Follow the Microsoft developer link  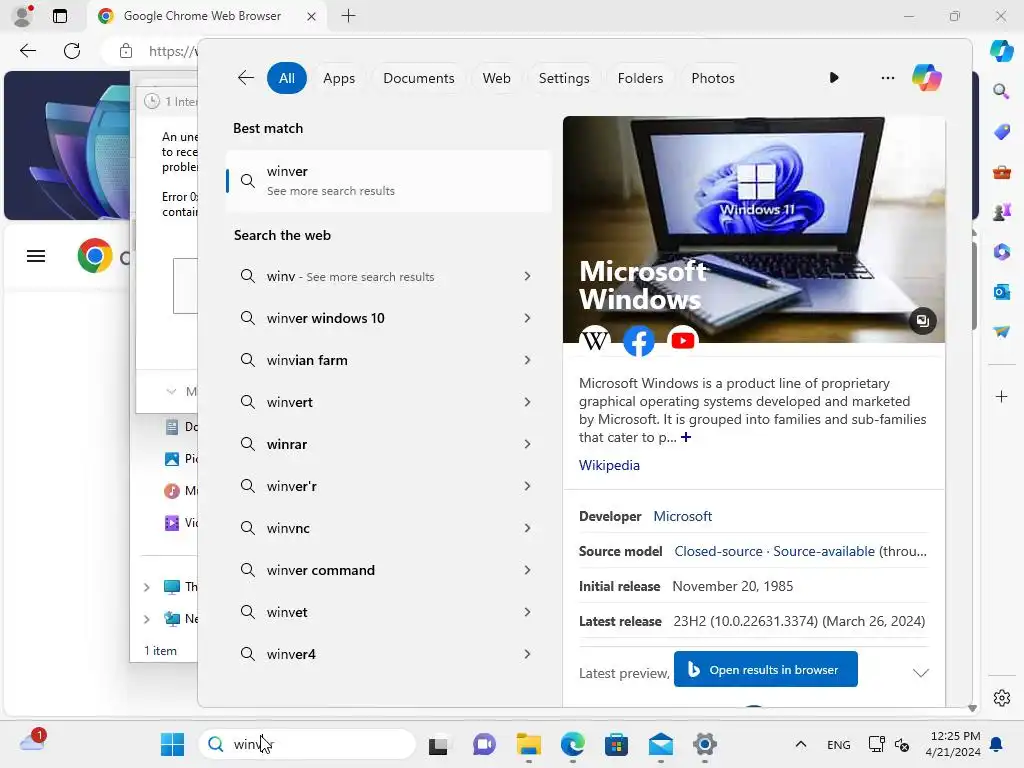pos(682,516)
